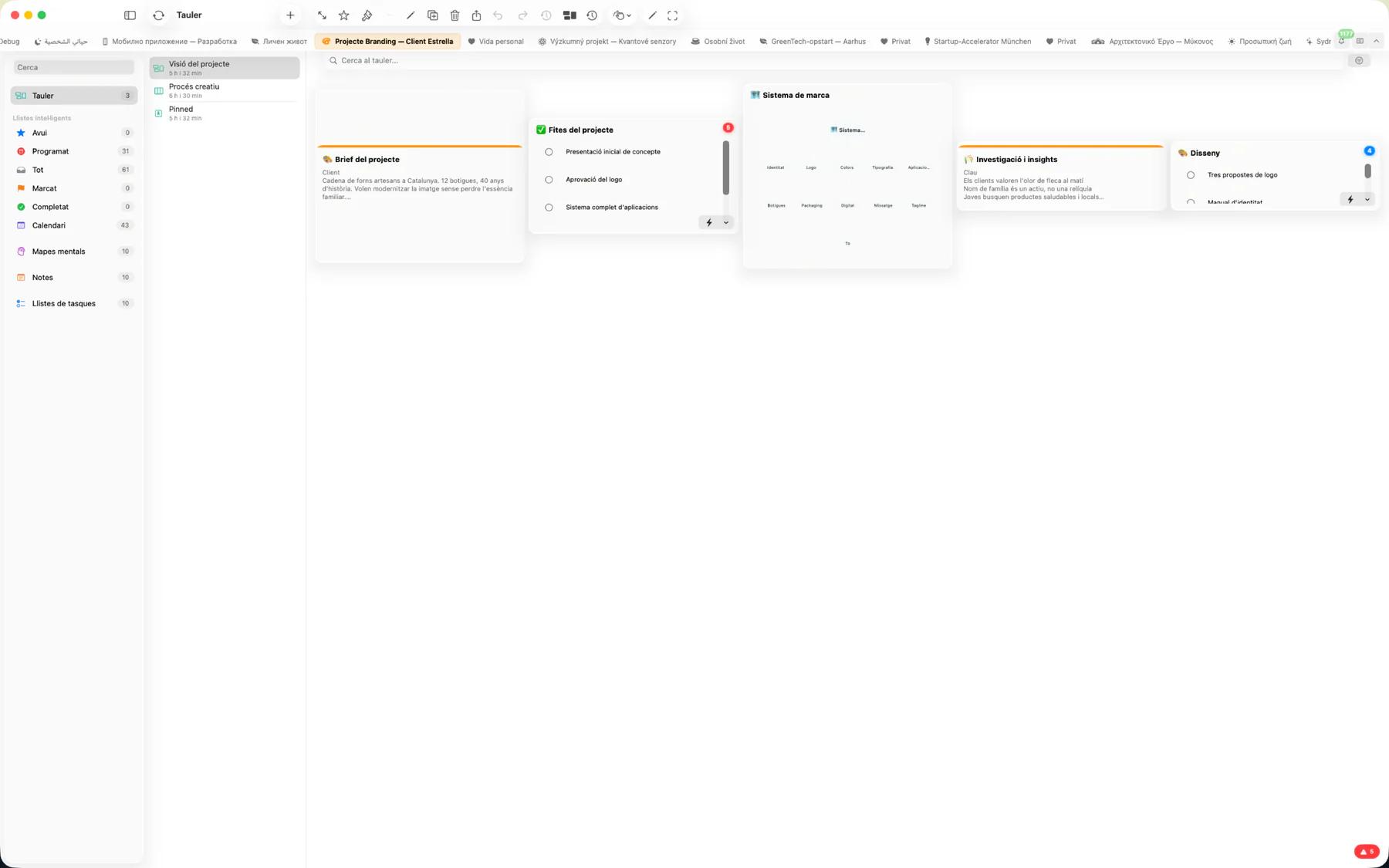The image size is (1389, 868).
Task: Click the filter icon right of board search
Action: click(x=1359, y=60)
